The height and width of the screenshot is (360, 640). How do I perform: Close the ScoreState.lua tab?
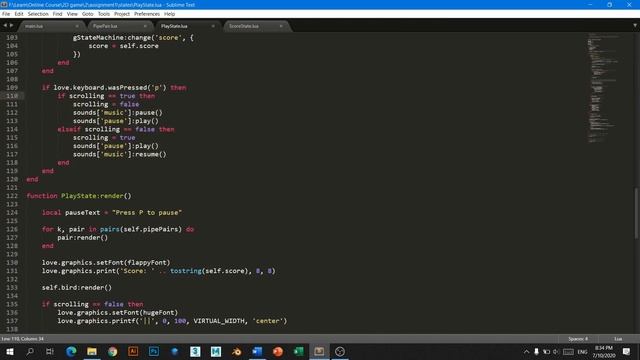click(x=281, y=26)
